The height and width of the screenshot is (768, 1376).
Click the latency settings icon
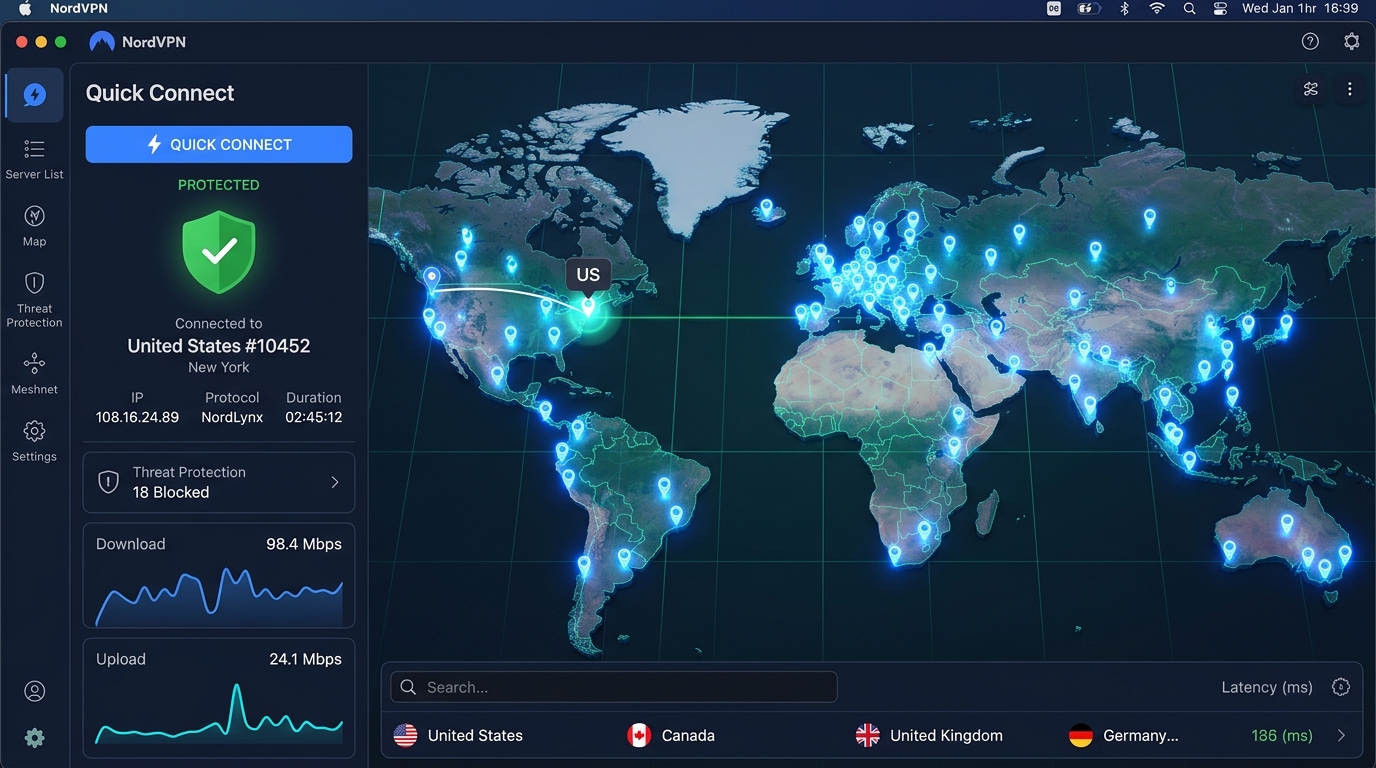pyautogui.click(x=1341, y=687)
